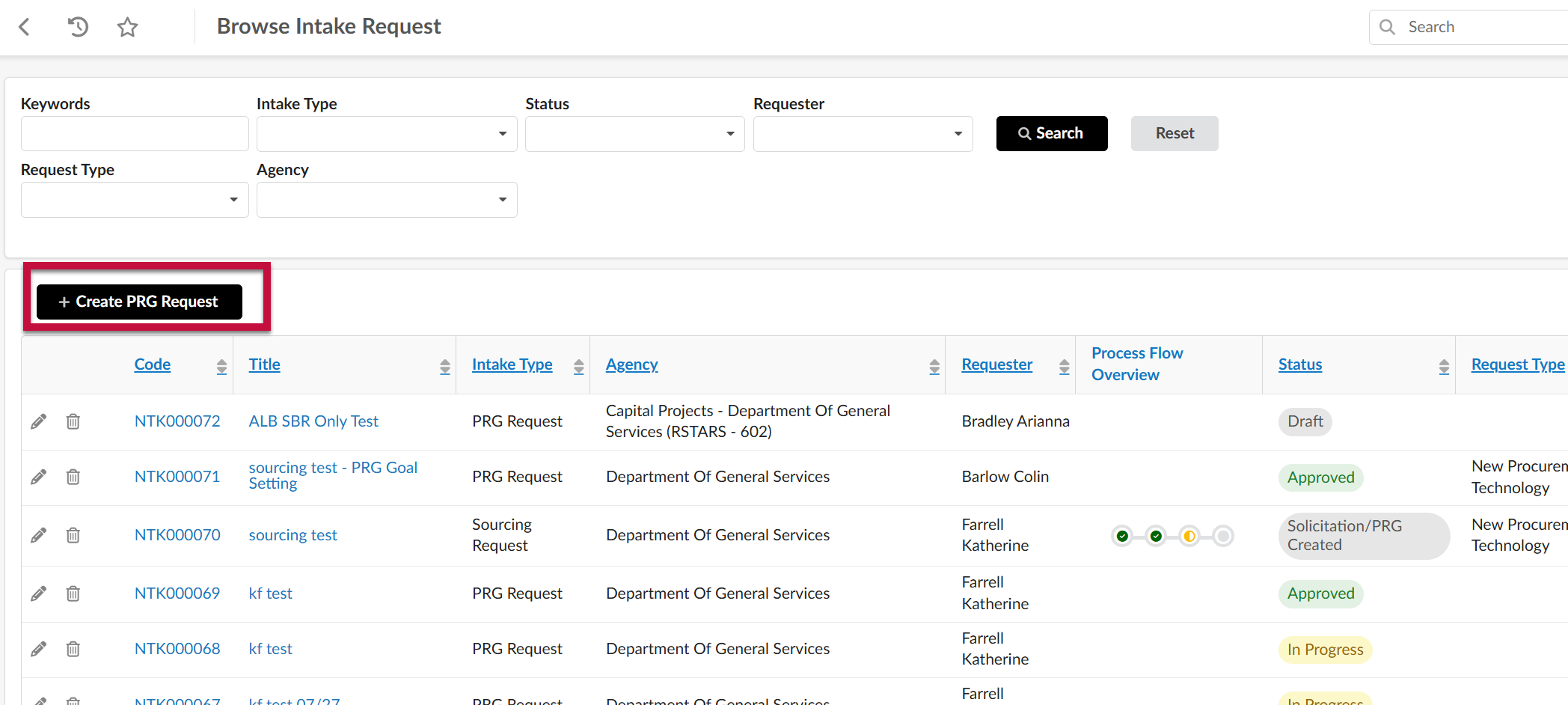Screen dimensions: 1568x705
Task: Open the recent history icon
Action: click(x=78, y=27)
